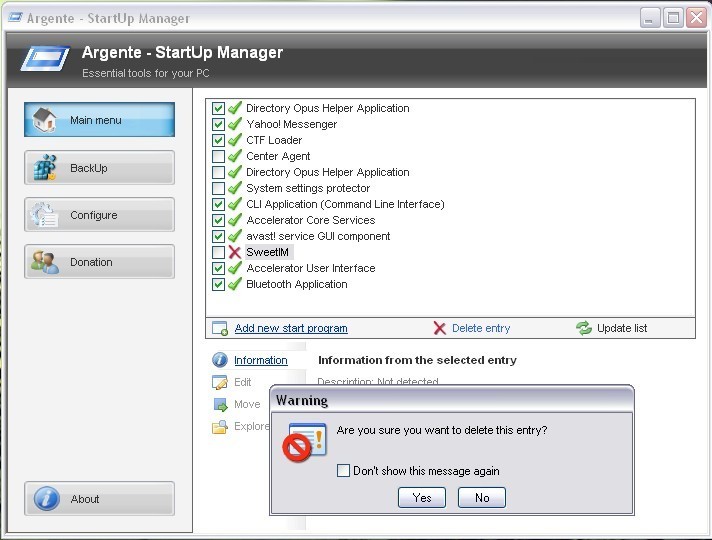Enable the Center Agent startup checkbox
Image resolution: width=712 pixels, height=540 pixels.
(218, 156)
